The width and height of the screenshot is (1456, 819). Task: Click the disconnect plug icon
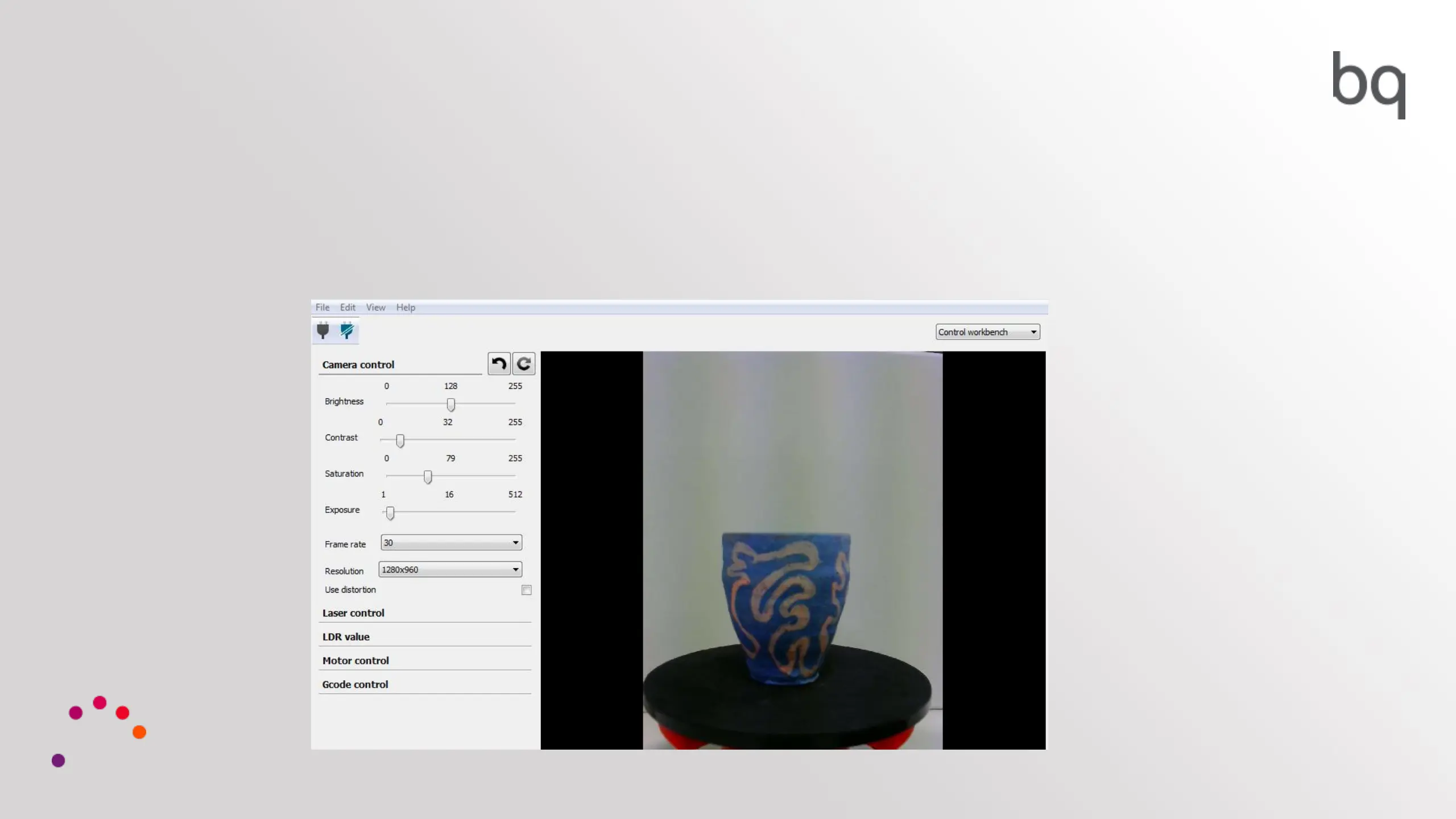pos(347,330)
